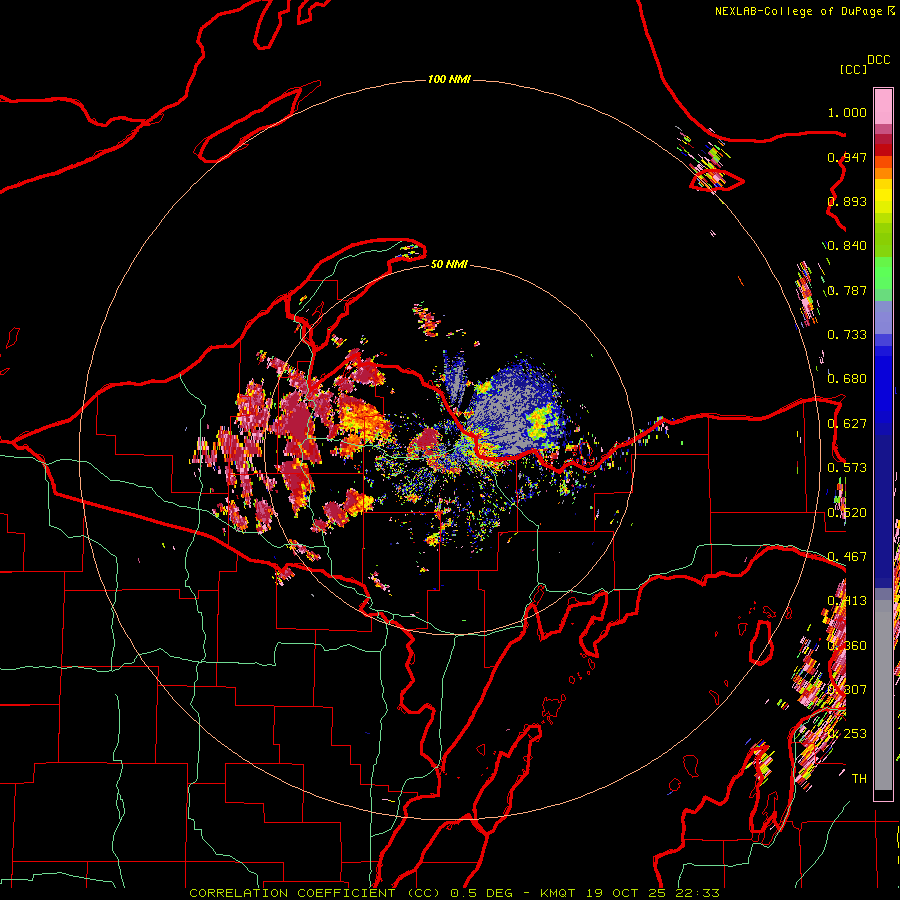Select the 0.573 scale value
The width and height of the screenshot is (900, 900).
point(847,468)
